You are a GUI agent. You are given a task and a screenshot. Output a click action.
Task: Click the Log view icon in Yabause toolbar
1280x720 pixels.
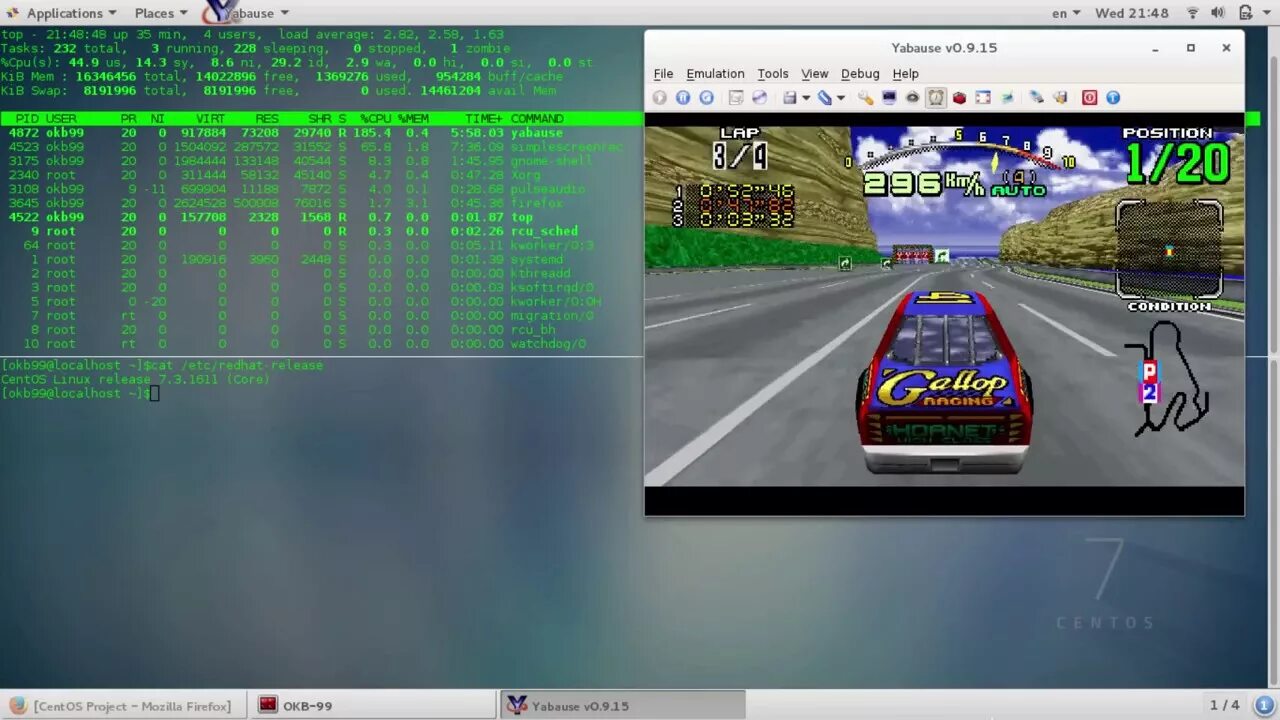coord(1006,97)
